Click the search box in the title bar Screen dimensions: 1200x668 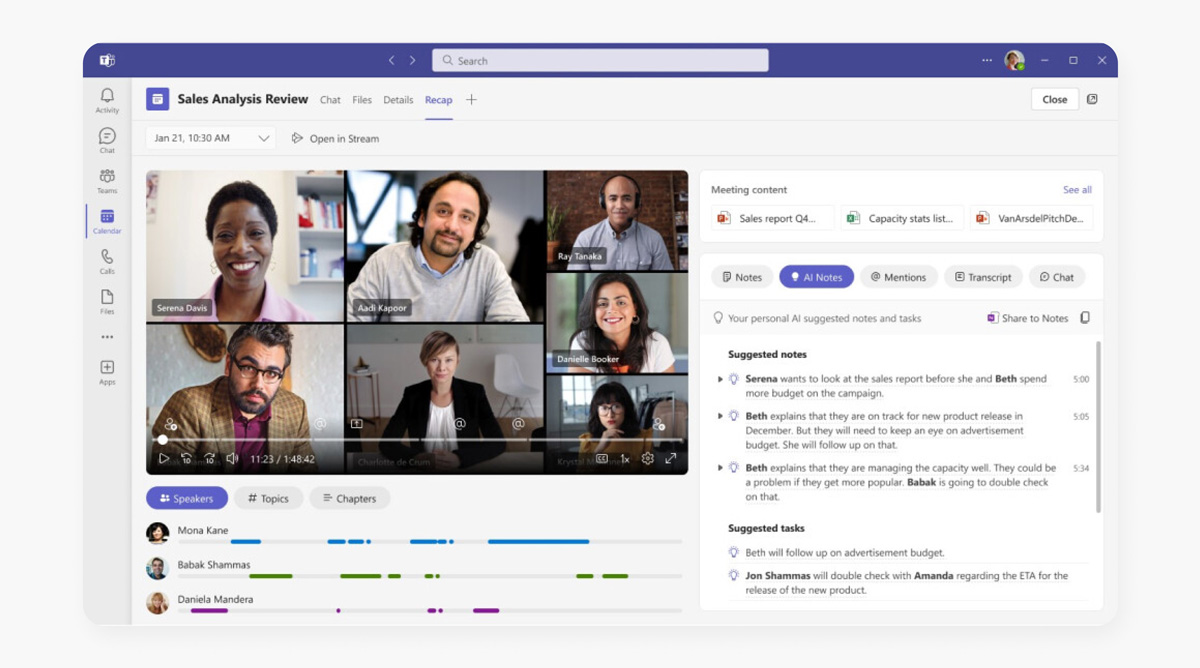[600, 60]
